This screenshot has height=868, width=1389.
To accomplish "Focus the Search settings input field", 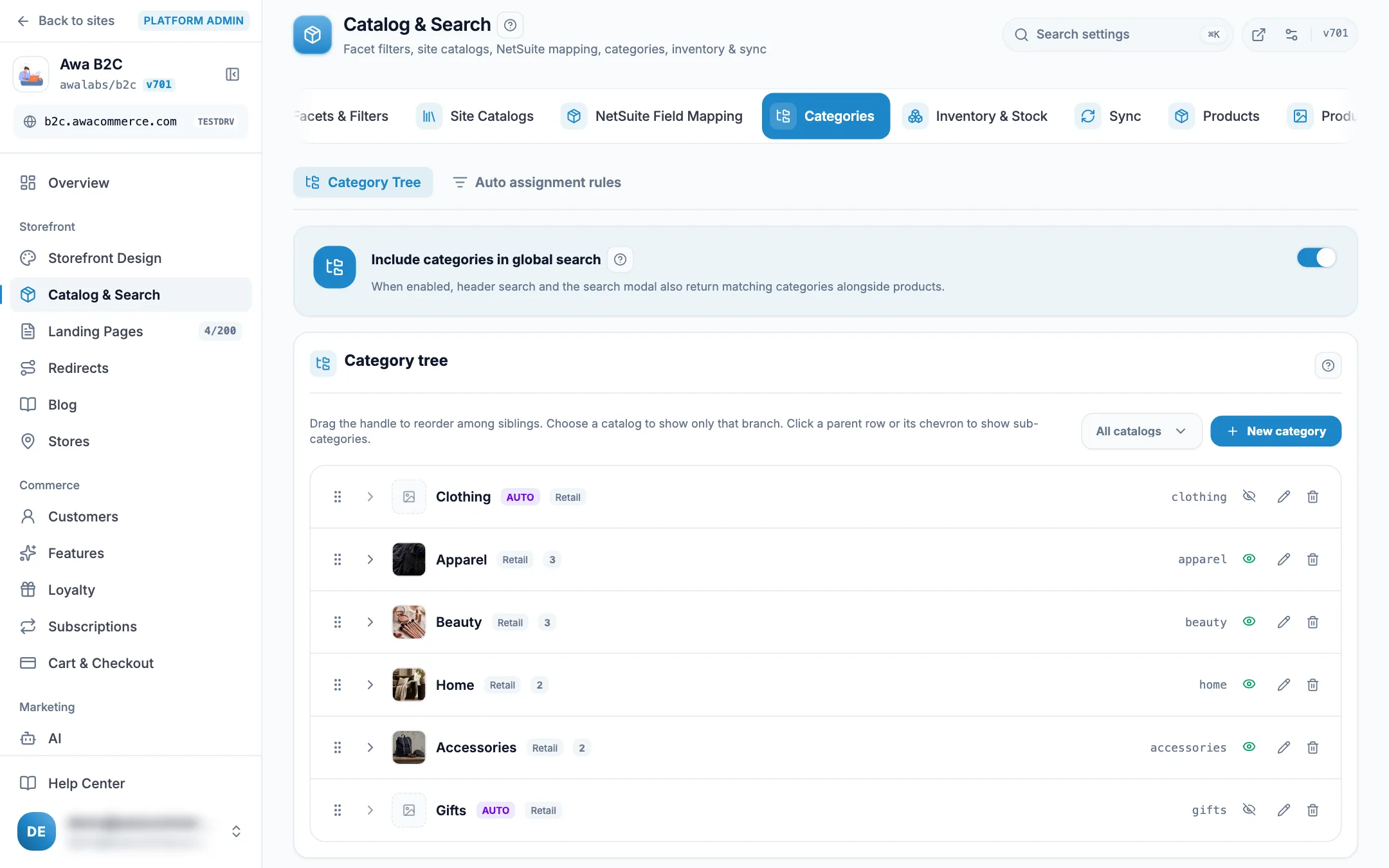I will 1116,35.
